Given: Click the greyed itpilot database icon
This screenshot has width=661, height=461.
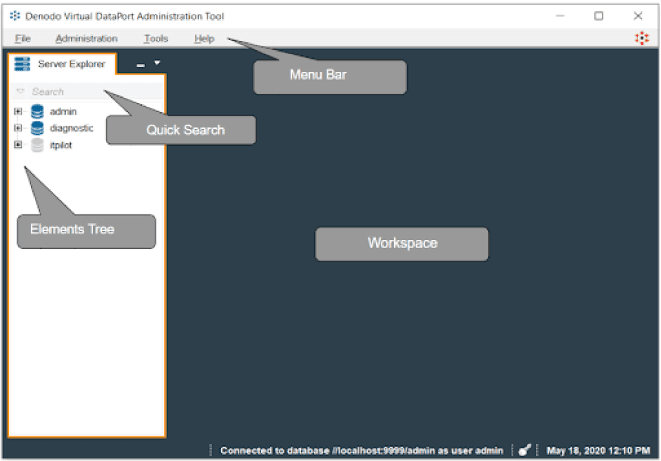Looking at the screenshot, I should click(37, 145).
